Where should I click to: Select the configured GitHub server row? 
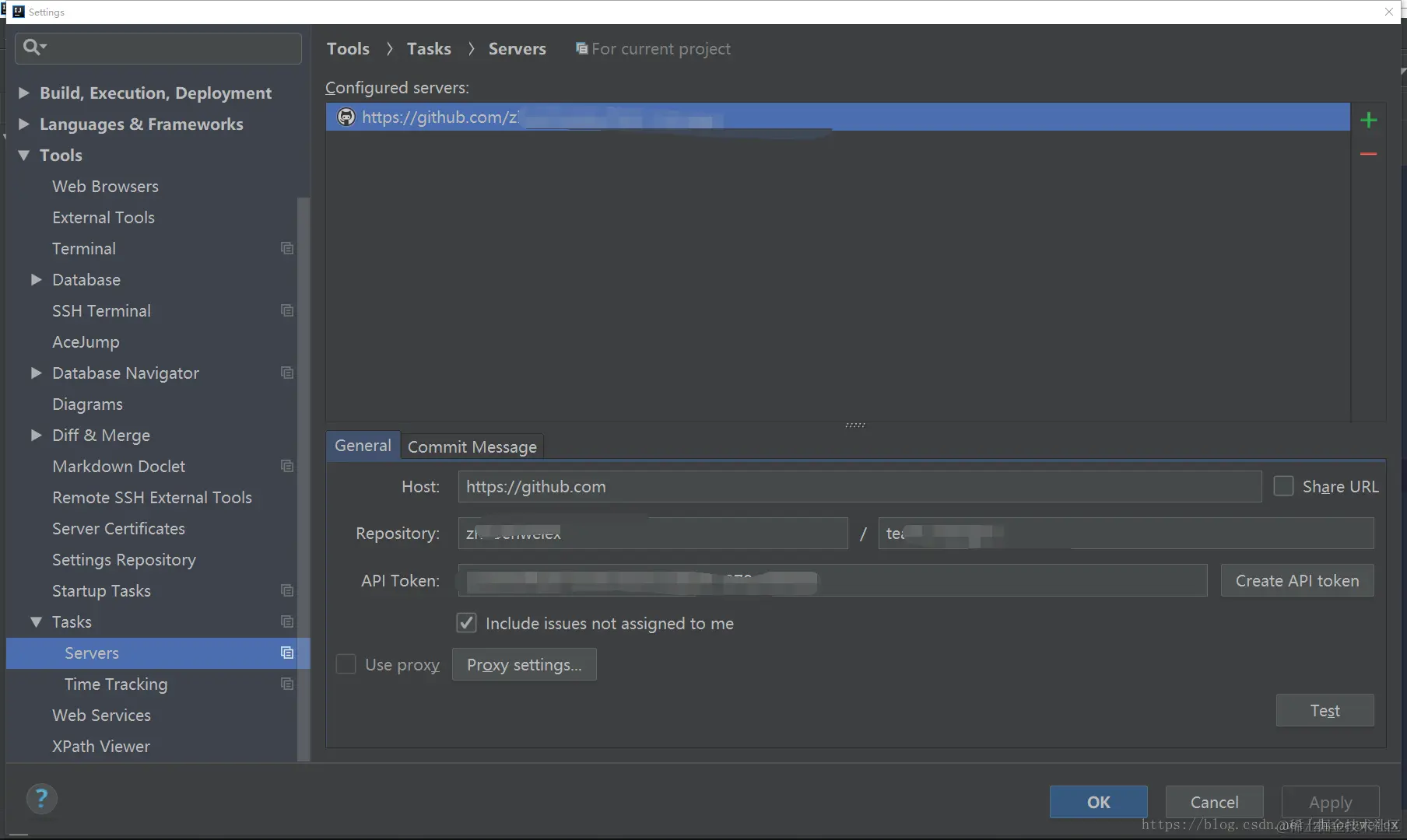[x=838, y=117]
